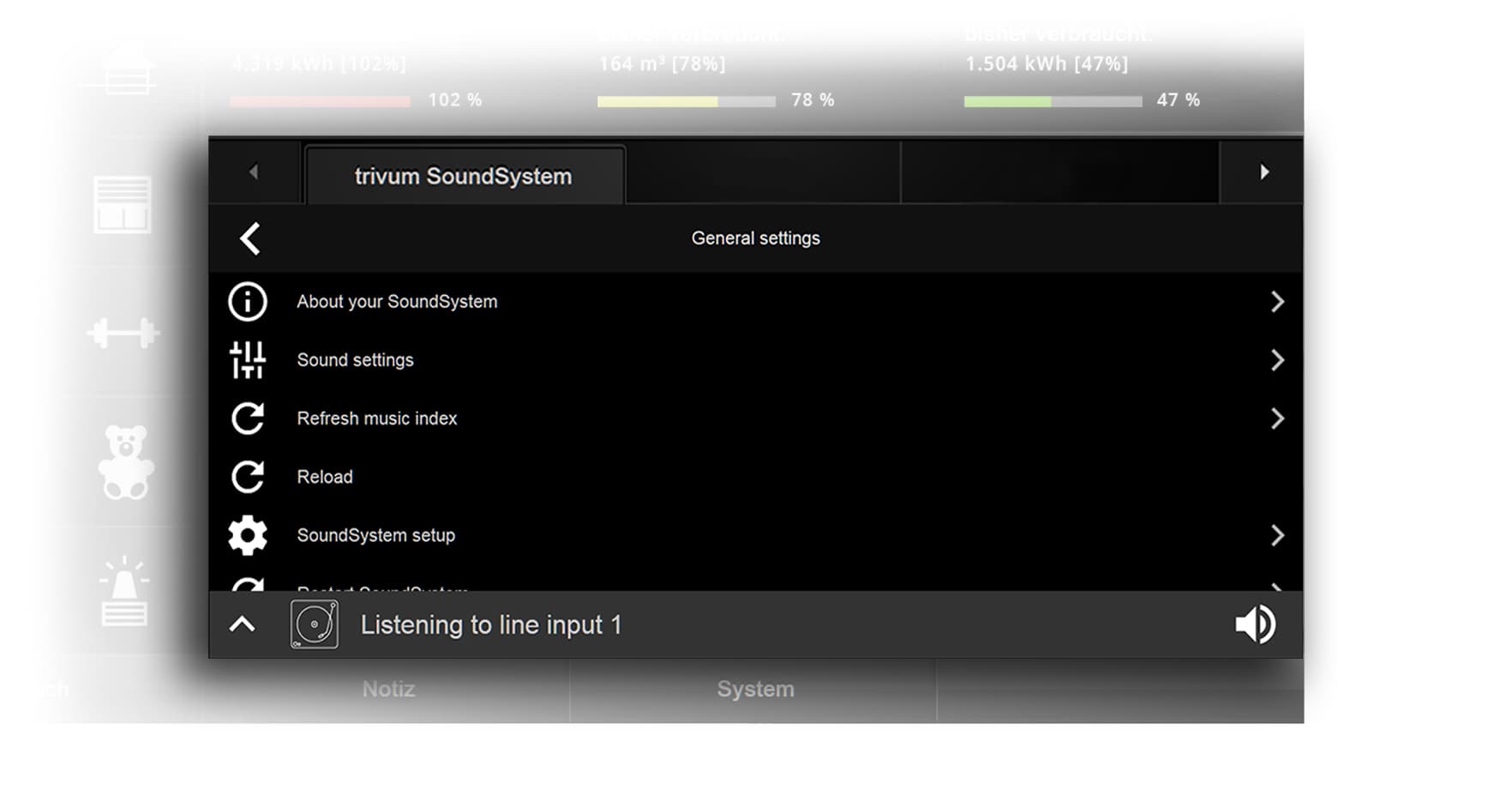
Task: Click the refresh icon beside Refresh music index
Action: tap(248, 419)
